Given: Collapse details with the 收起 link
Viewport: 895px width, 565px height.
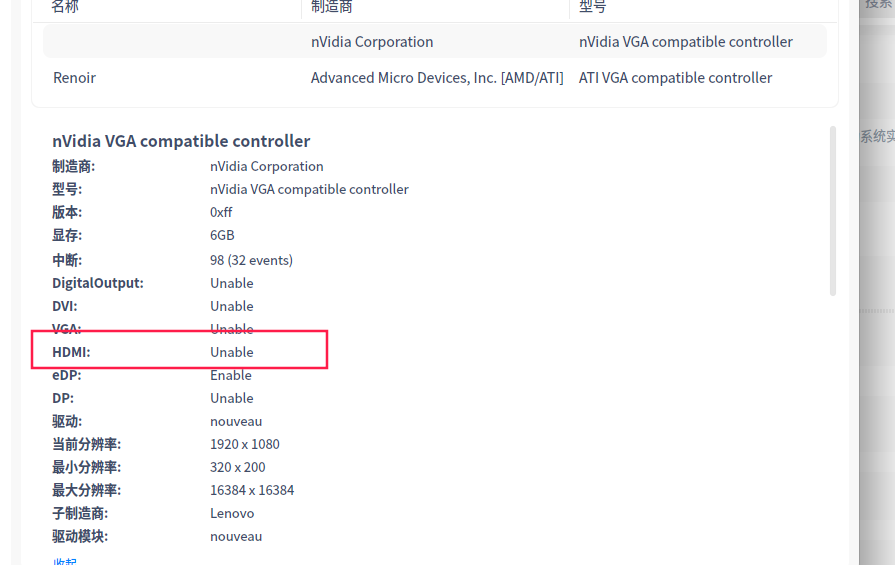Looking at the screenshot, I should (x=64, y=561).
